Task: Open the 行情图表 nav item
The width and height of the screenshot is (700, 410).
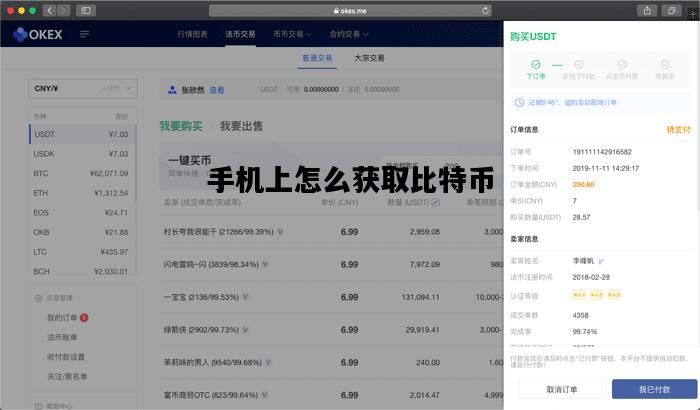Action: click(192, 34)
